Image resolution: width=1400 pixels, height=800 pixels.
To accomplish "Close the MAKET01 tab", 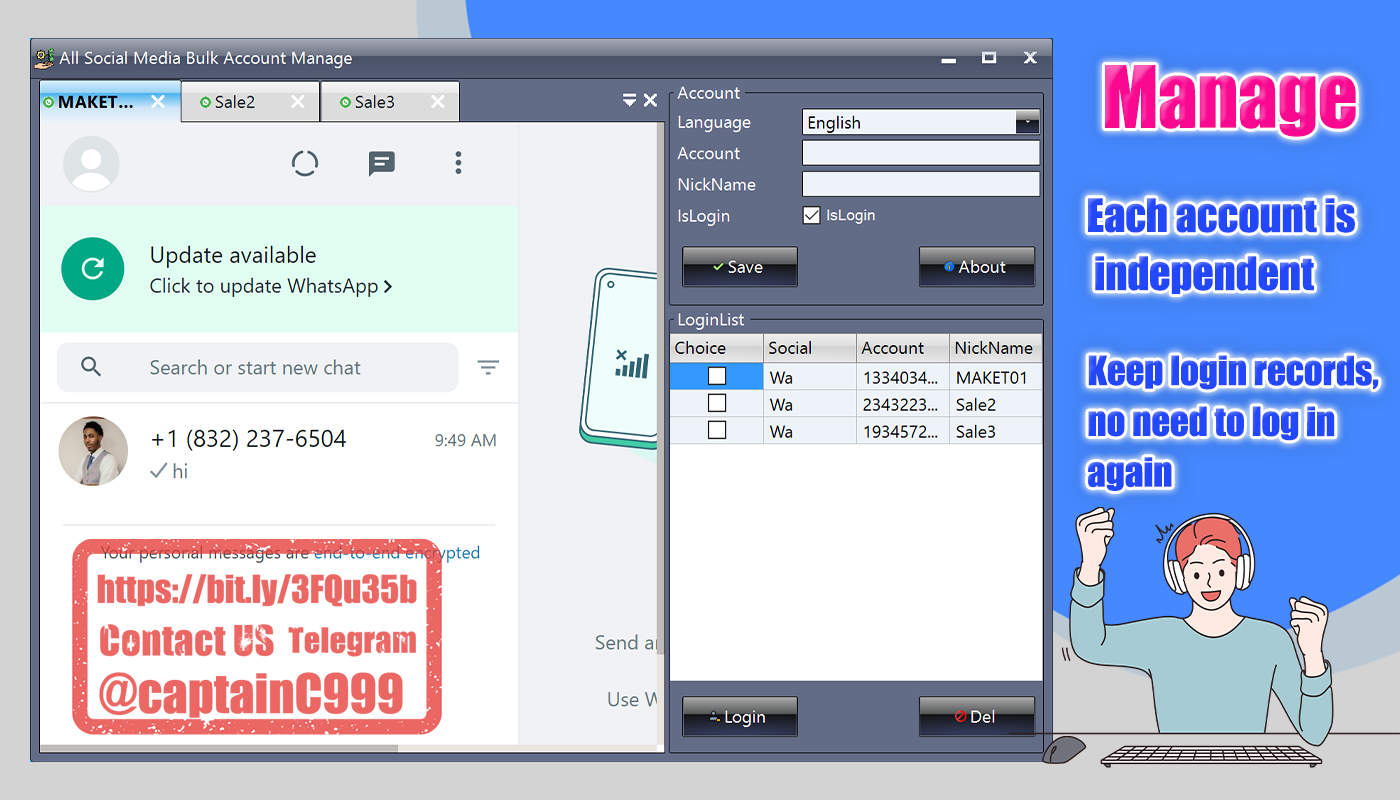I will (x=158, y=102).
